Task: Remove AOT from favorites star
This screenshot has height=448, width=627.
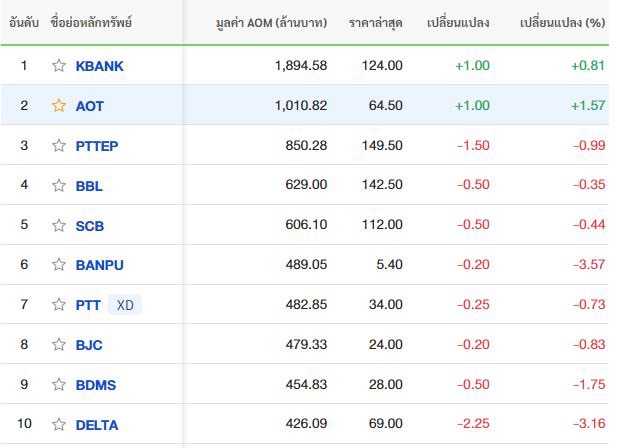Action: [59, 105]
